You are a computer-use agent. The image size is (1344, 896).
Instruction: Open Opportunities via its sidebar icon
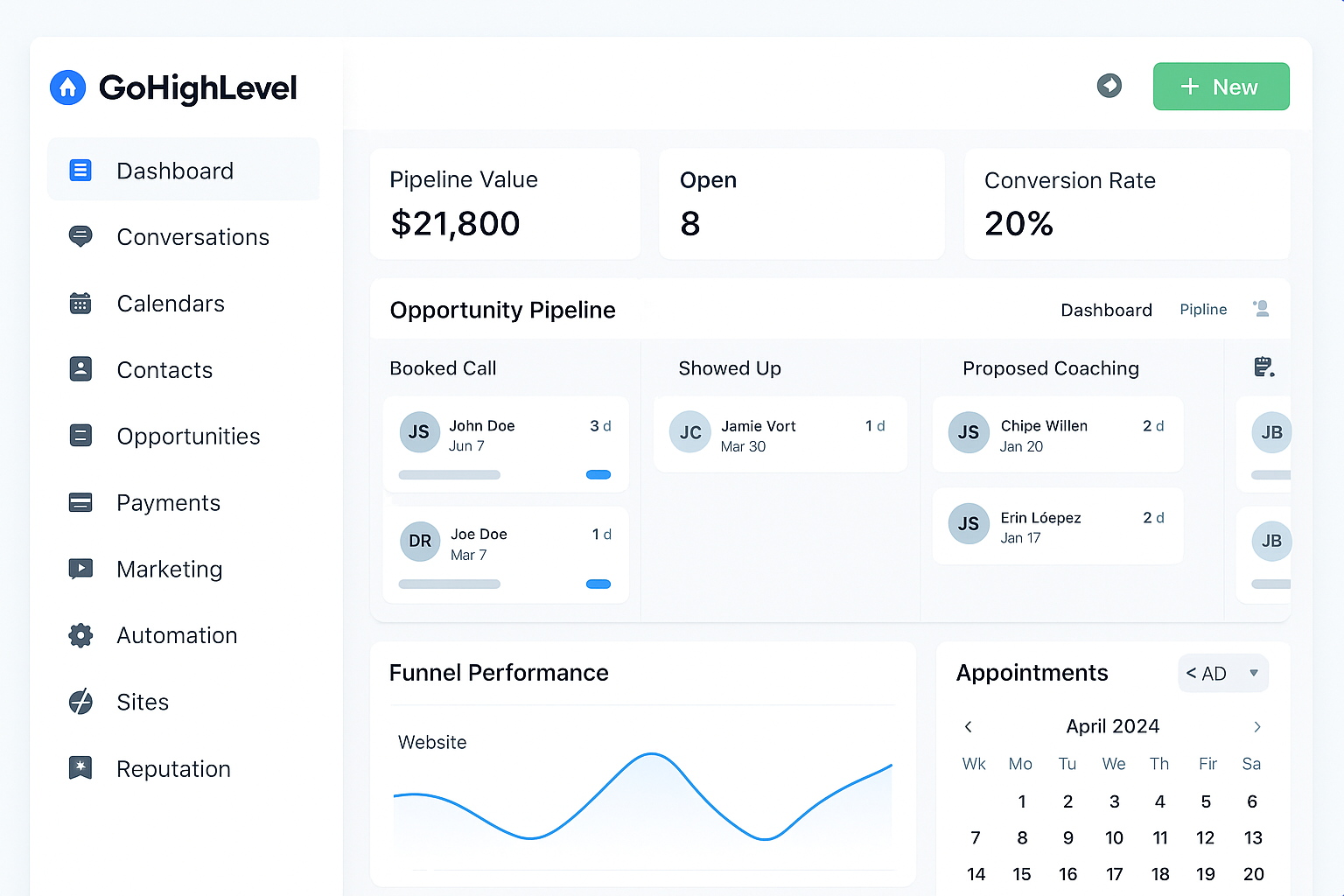pyautogui.click(x=80, y=436)
